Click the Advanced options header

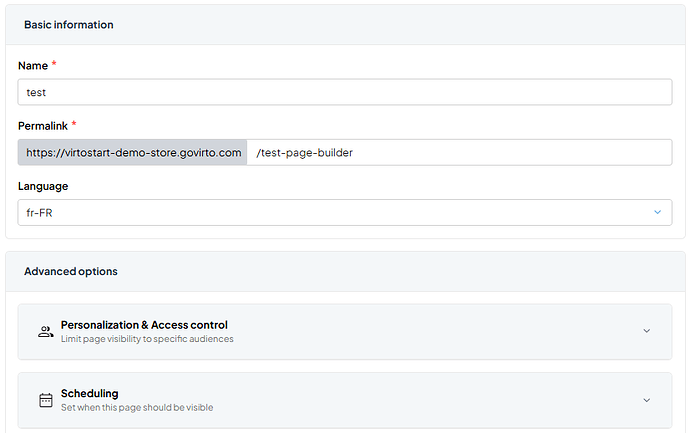coord(71,271)
